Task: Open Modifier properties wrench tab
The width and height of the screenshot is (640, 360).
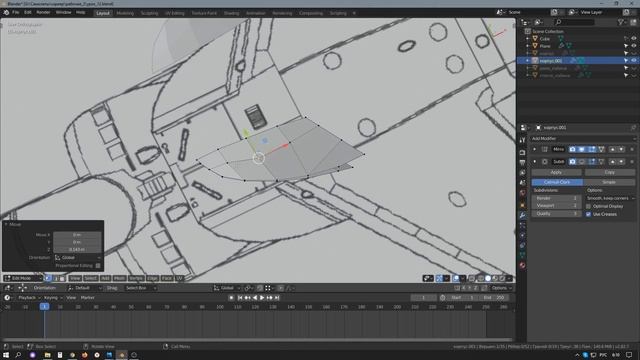Action: (x=522, y=215)
